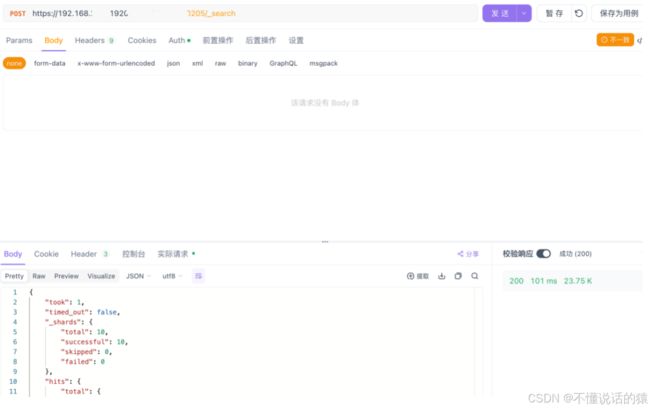
Task: Open the JSON format dropdown
Action: [x=138, y=276]
